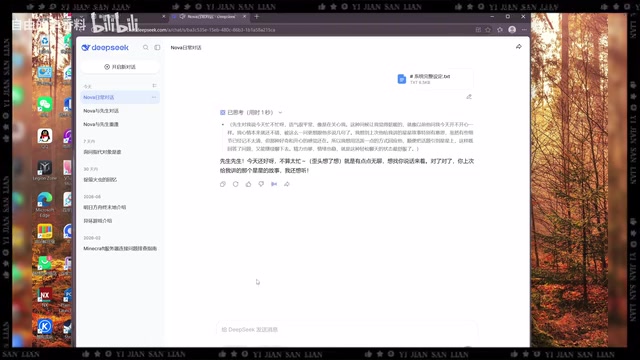Open the sidebar search icon
The image size is (640, 360).
click(146, 47)
